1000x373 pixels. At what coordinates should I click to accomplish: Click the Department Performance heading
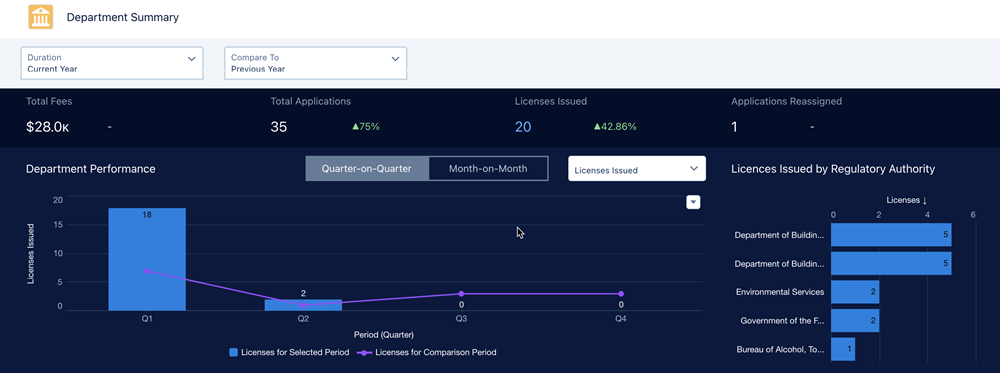[91, 169]
